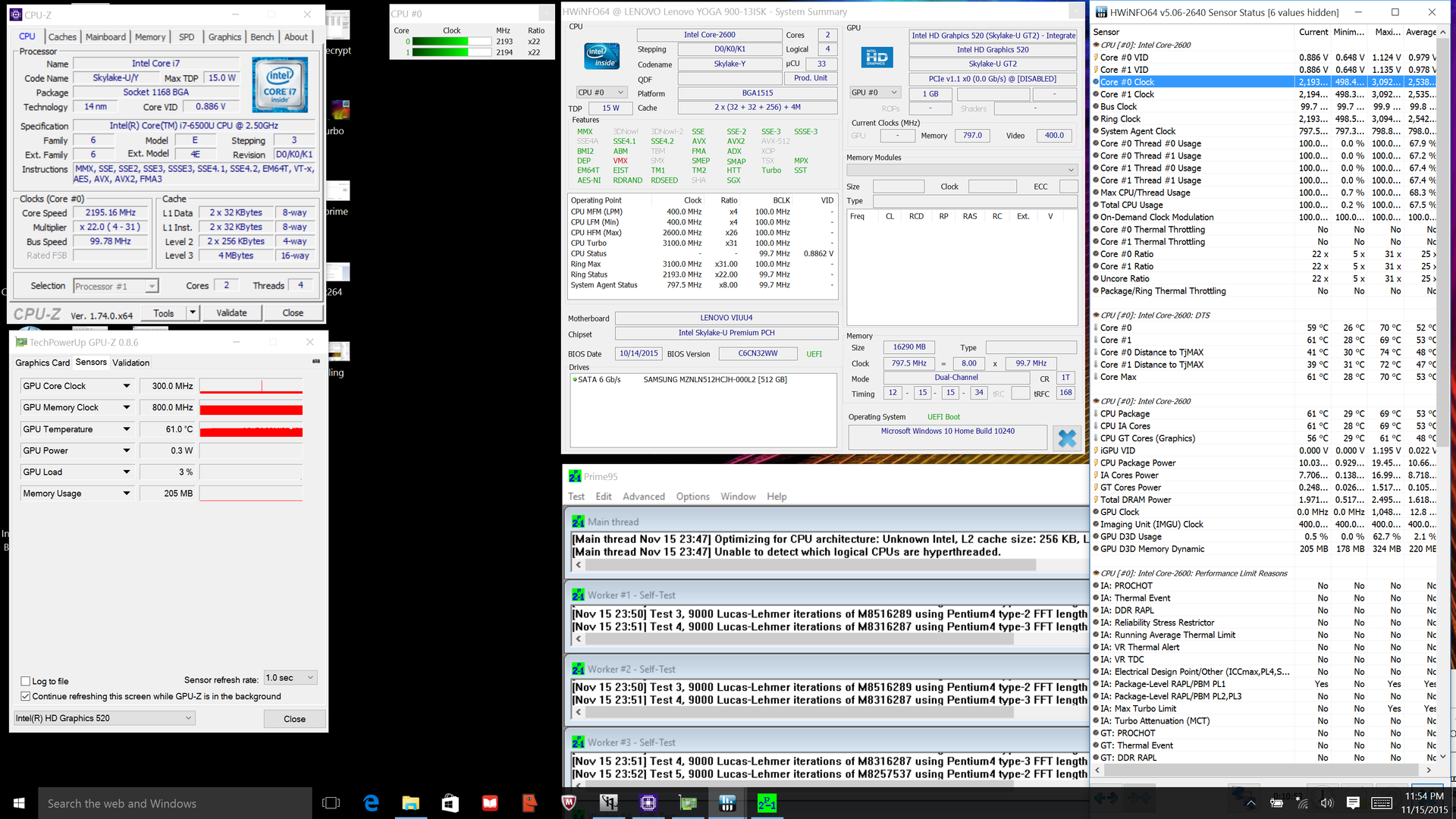Switch to the Mainboard tab in CPU-Z
Image resolution: width=1456 pixels, height=819 pixels.
(105, 36)
